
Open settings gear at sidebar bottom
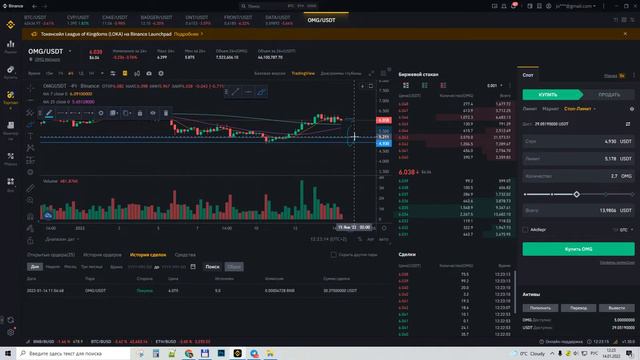pos(11,332)
